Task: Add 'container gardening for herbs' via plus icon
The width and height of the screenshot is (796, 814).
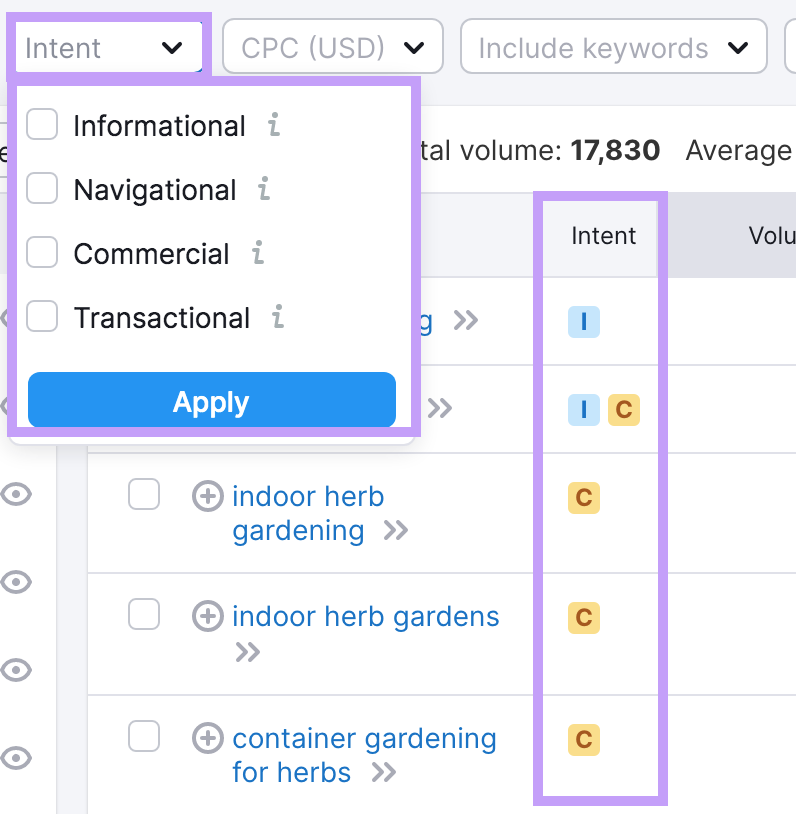Action: 207,737
